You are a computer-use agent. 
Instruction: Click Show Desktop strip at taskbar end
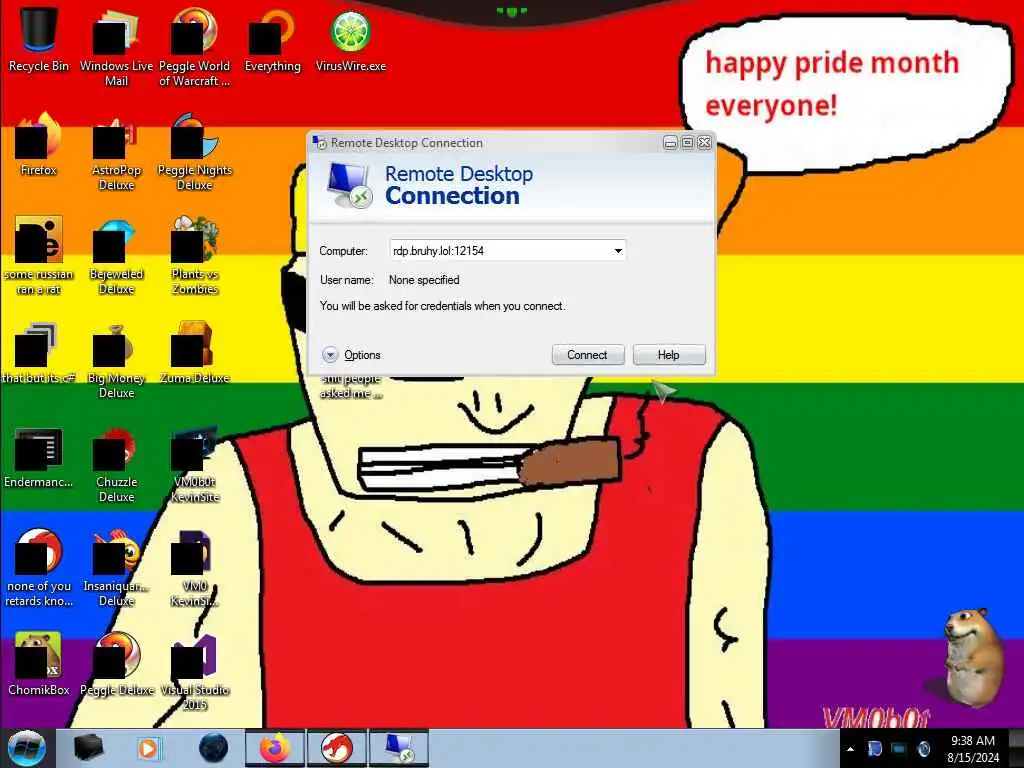point(1016,748)
